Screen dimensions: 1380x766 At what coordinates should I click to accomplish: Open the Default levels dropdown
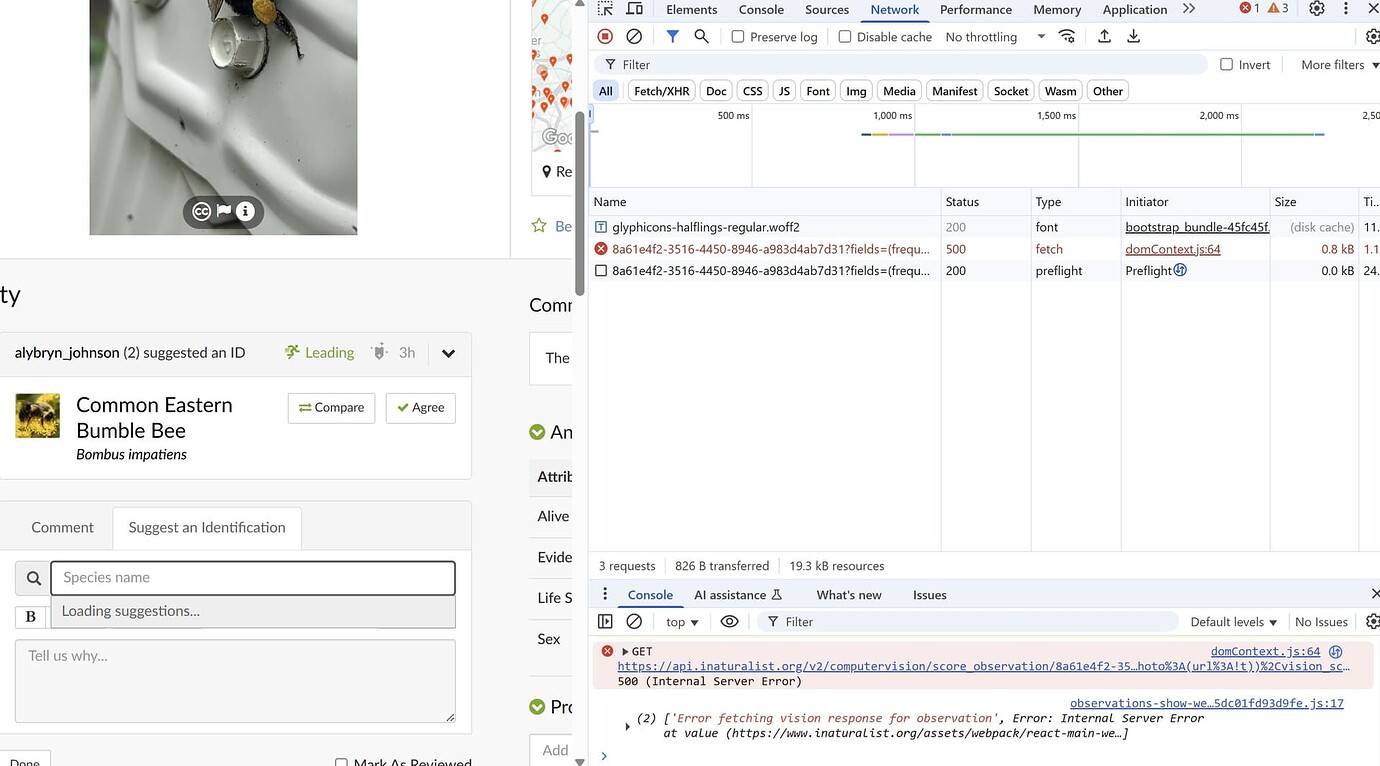pyautogui.click(x=1231, y=621)
